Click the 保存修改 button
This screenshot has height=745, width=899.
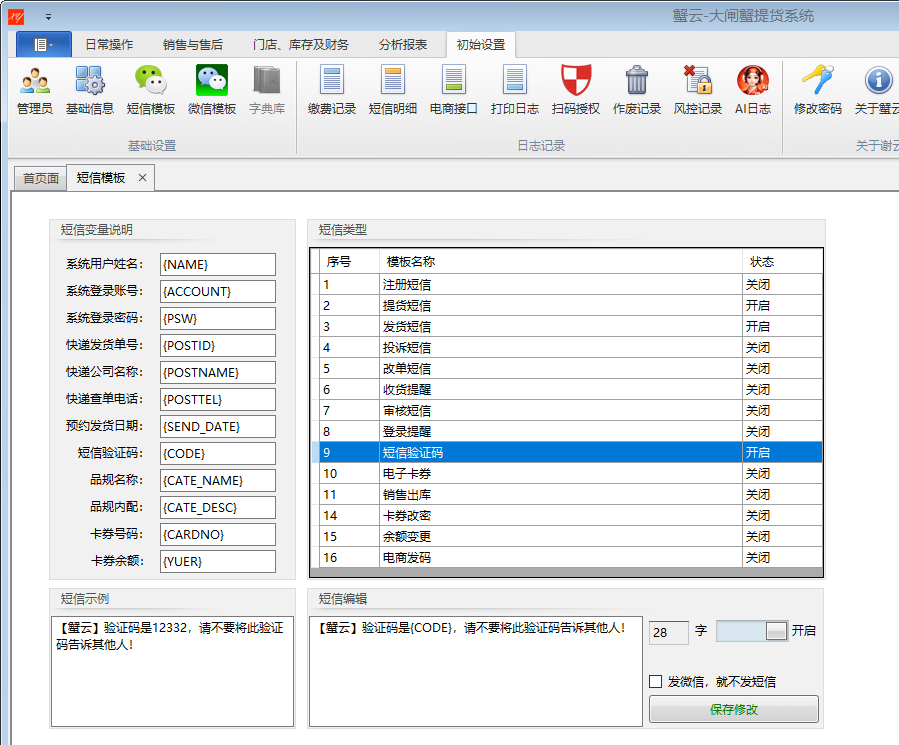[734, 709]
